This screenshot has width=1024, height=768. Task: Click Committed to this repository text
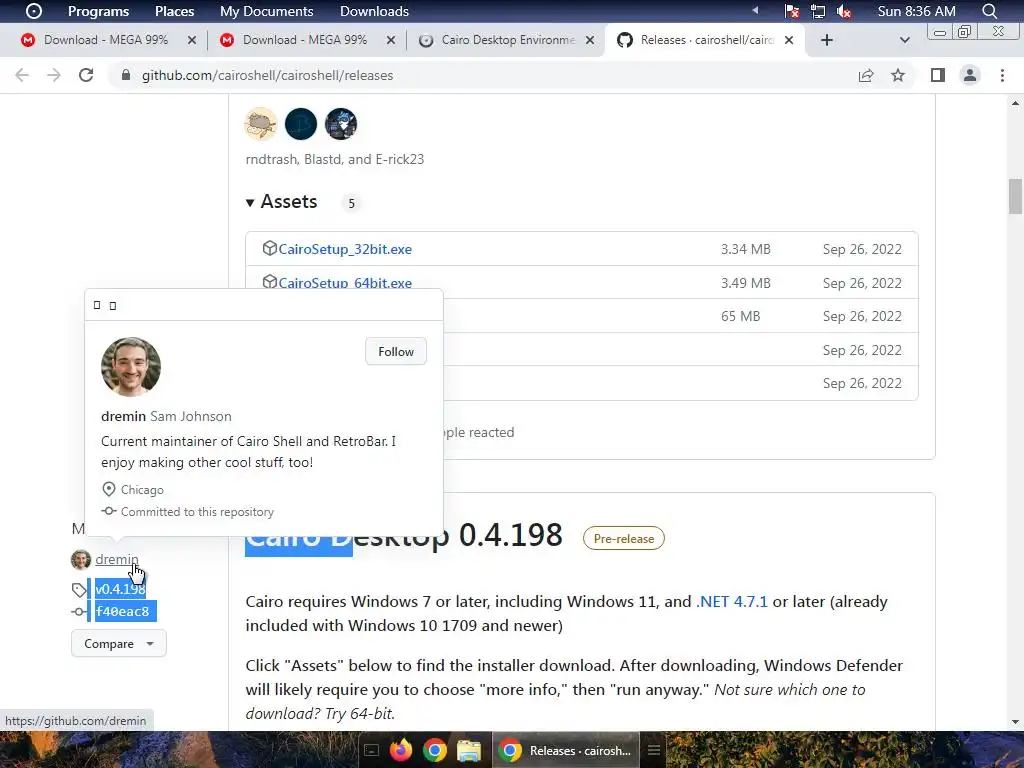[x=197, y=512]
